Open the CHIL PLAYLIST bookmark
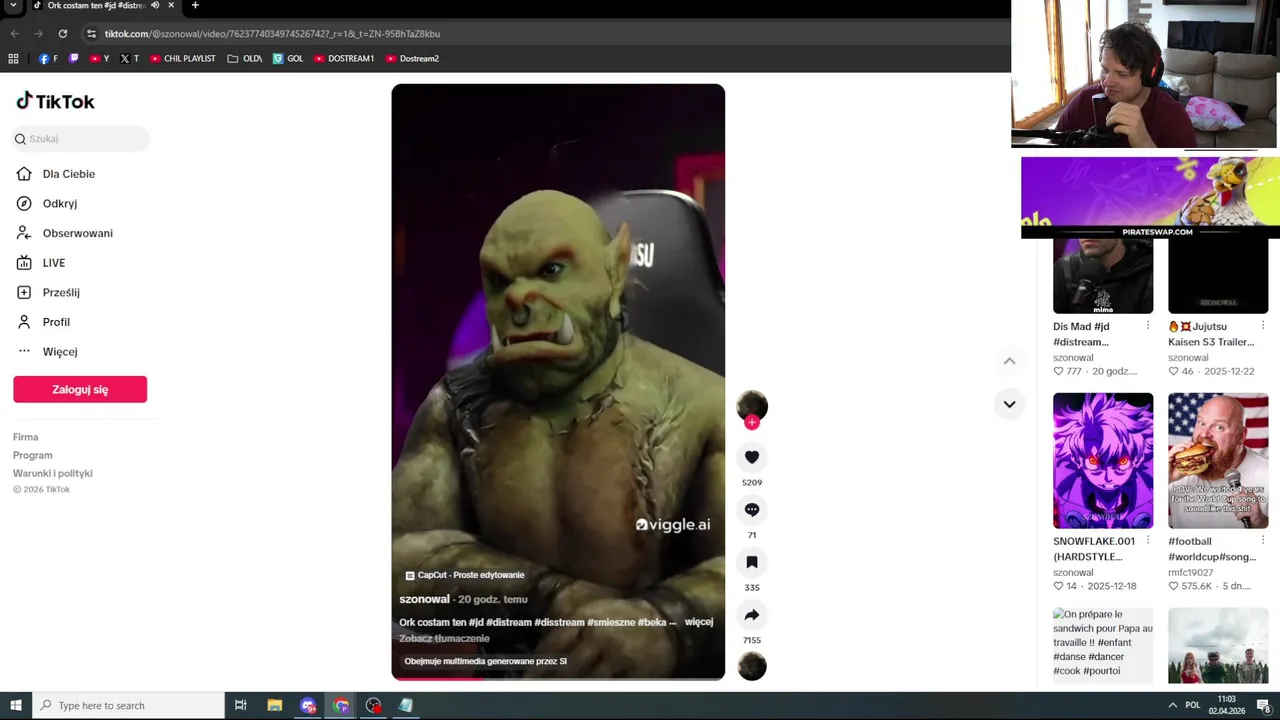Image resolution: width=1280 pixels, height=720 pixels. pos(182,58)
